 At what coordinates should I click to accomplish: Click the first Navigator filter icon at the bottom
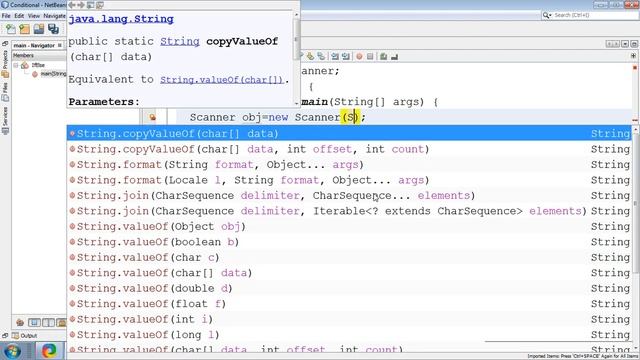[20, 322]
